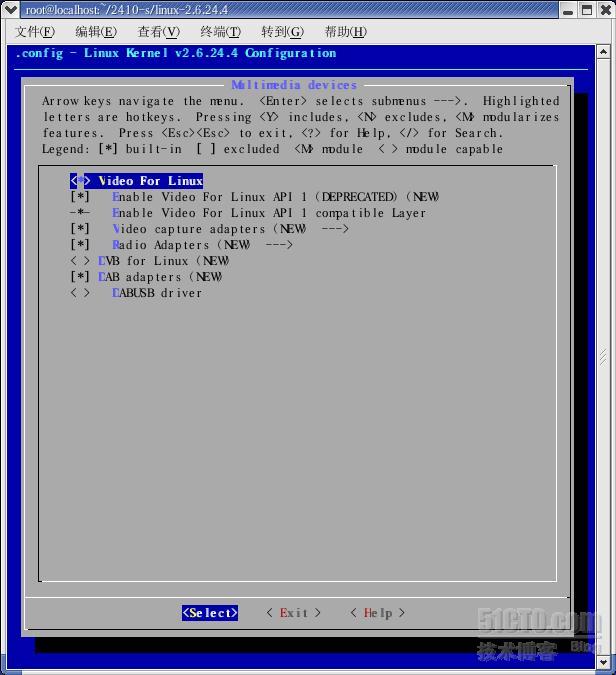This screenshot has height=675, width=616.
Task: Click the 'Multimedia devices' dialog title
Action: click(x=294, y=85)
